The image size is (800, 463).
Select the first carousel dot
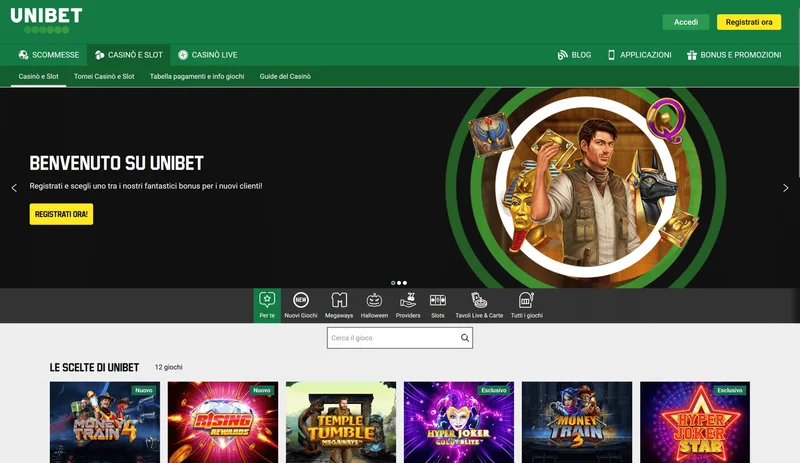point(393,283)
